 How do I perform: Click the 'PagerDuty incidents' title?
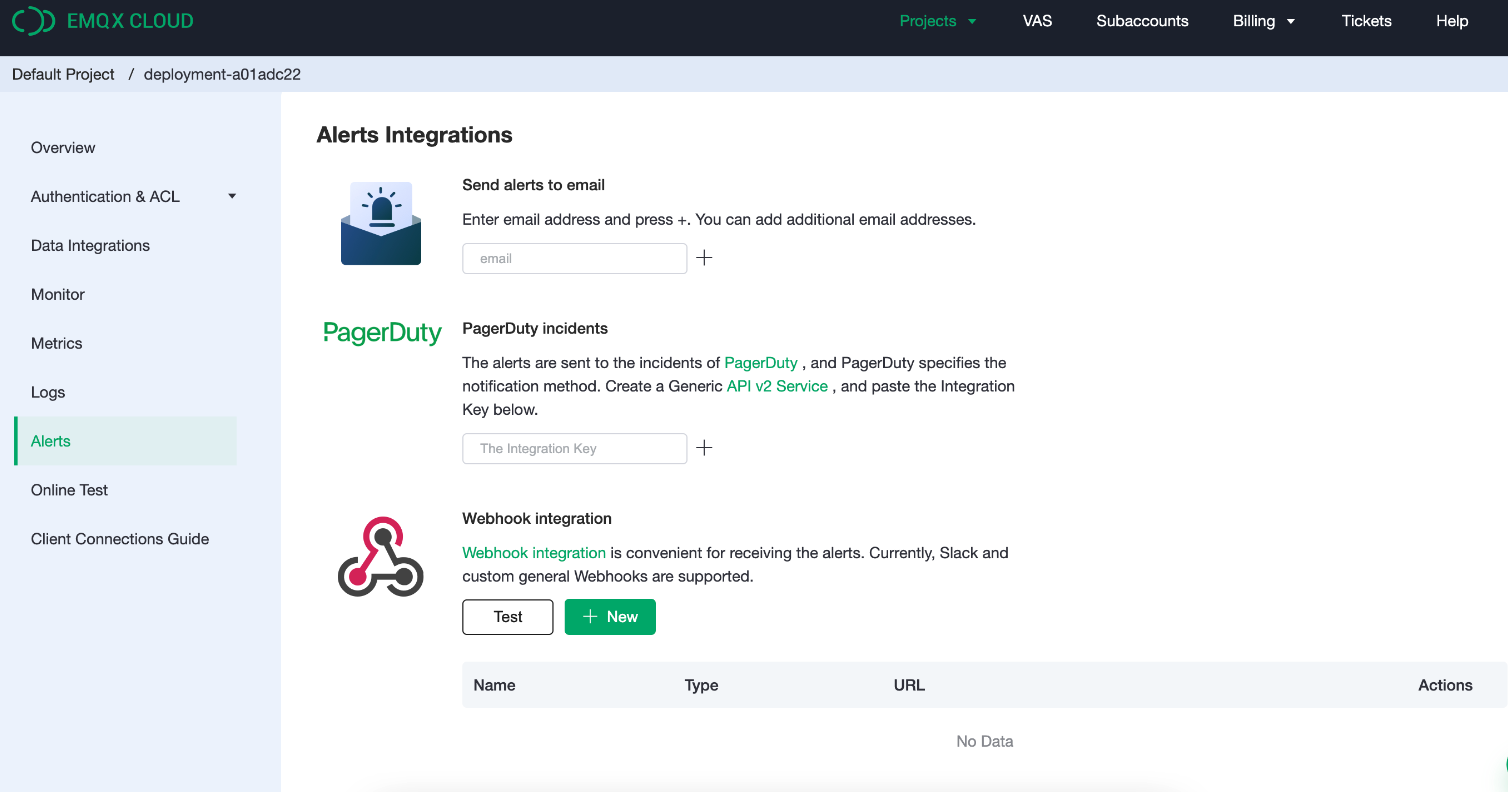(x=535, y=328)
